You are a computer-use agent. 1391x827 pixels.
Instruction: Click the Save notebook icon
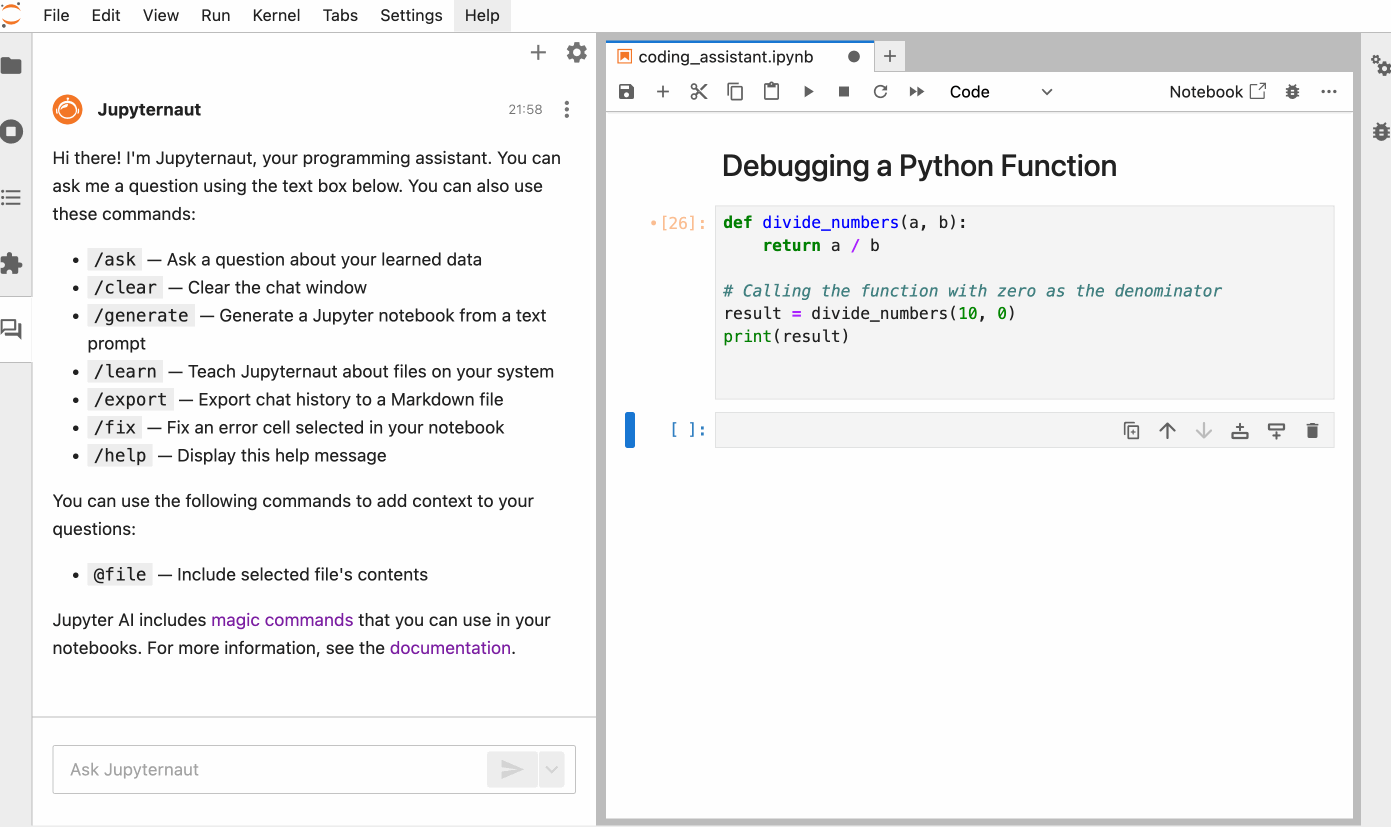point(626,92)
